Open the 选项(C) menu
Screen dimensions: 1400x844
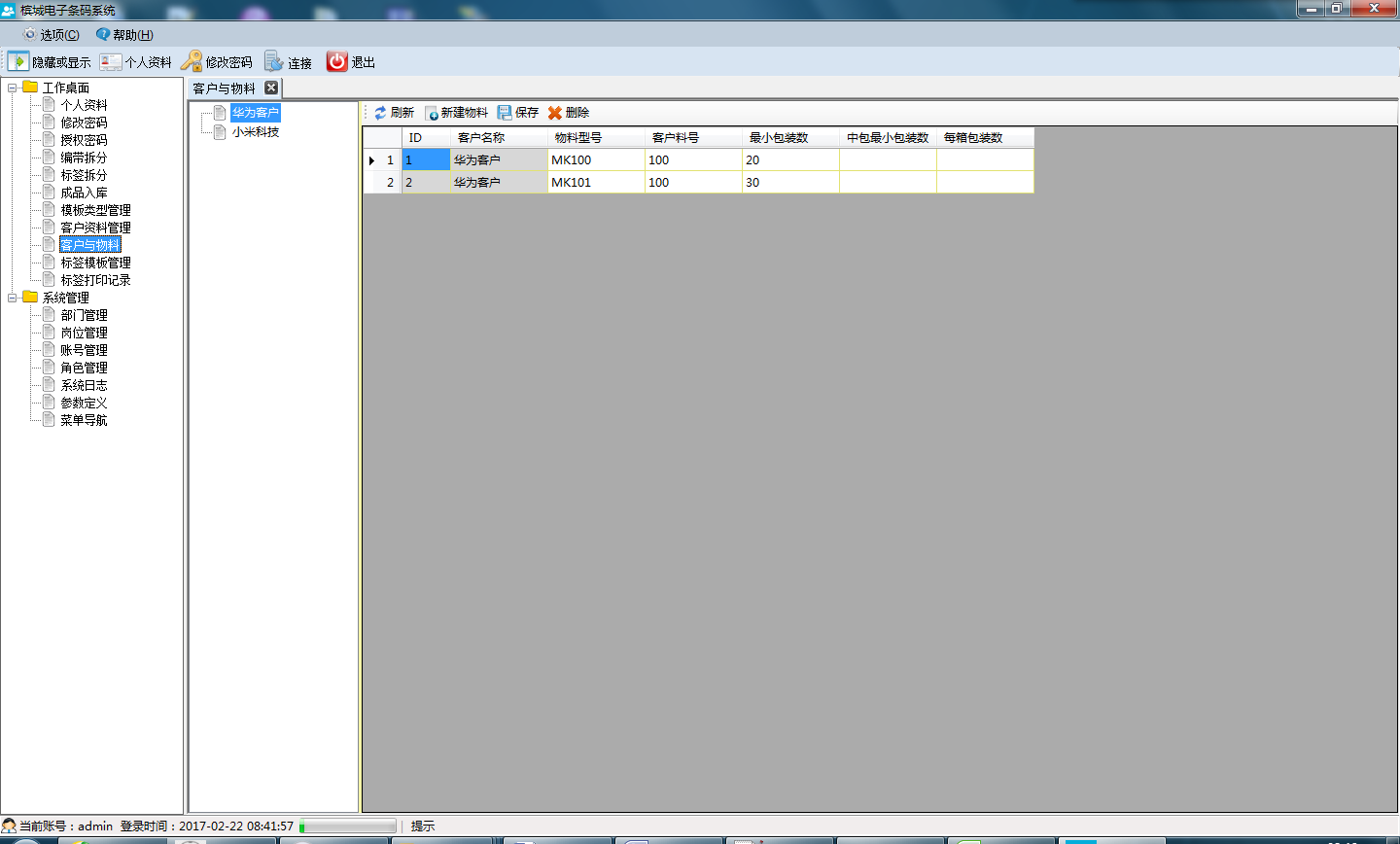52,35
